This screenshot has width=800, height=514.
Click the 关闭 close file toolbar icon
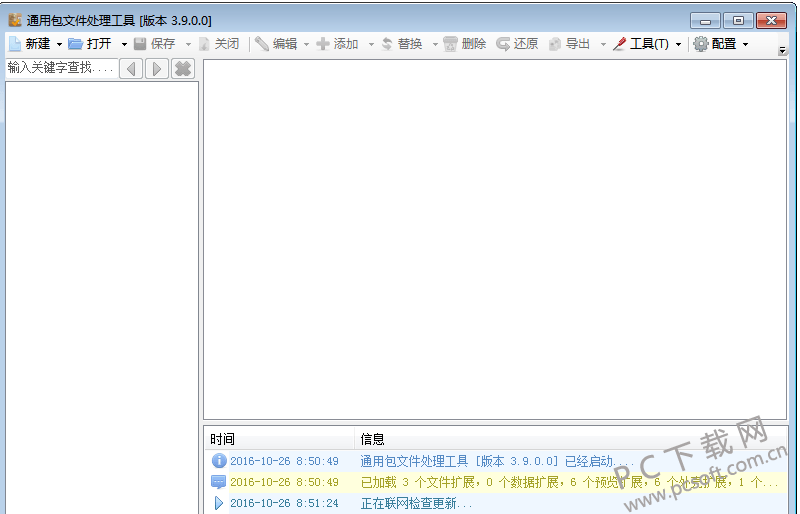pyautogui.click(x=204, y=44)
